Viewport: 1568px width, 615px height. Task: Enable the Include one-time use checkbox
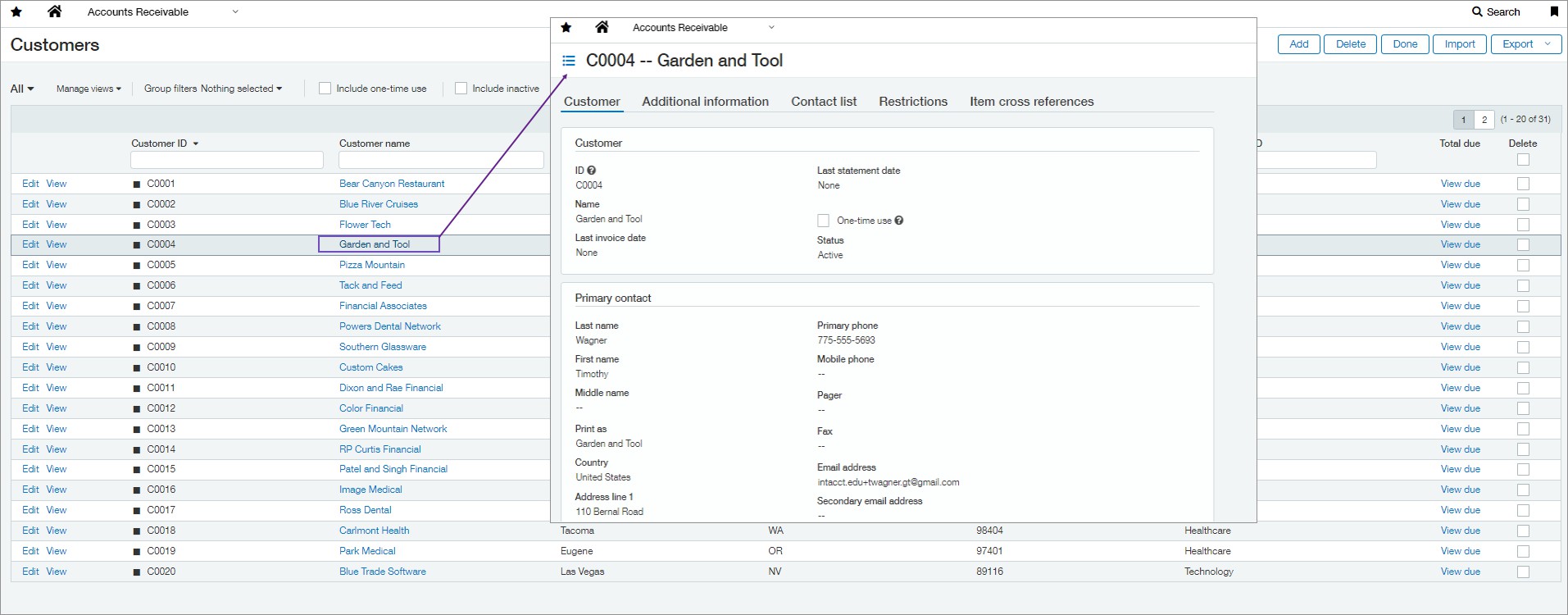pyautogui.click(x=325, y=89)
